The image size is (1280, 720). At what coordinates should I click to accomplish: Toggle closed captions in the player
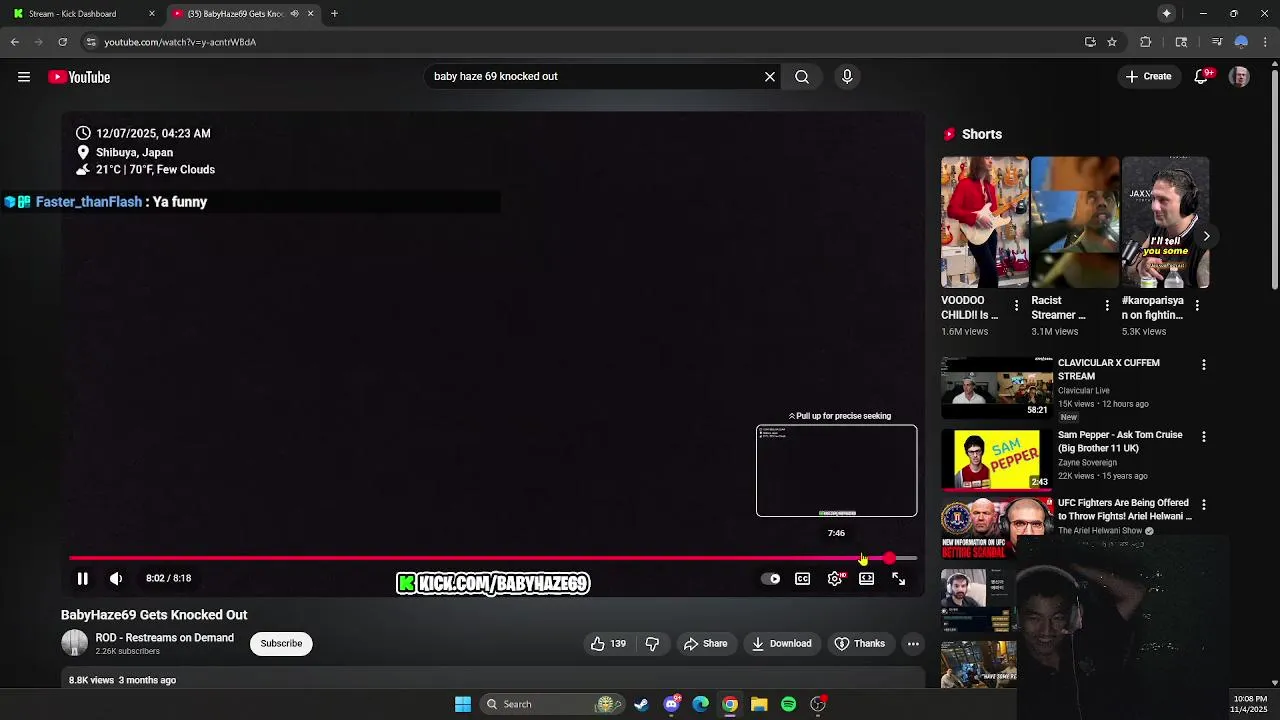(x=802, y=579)
